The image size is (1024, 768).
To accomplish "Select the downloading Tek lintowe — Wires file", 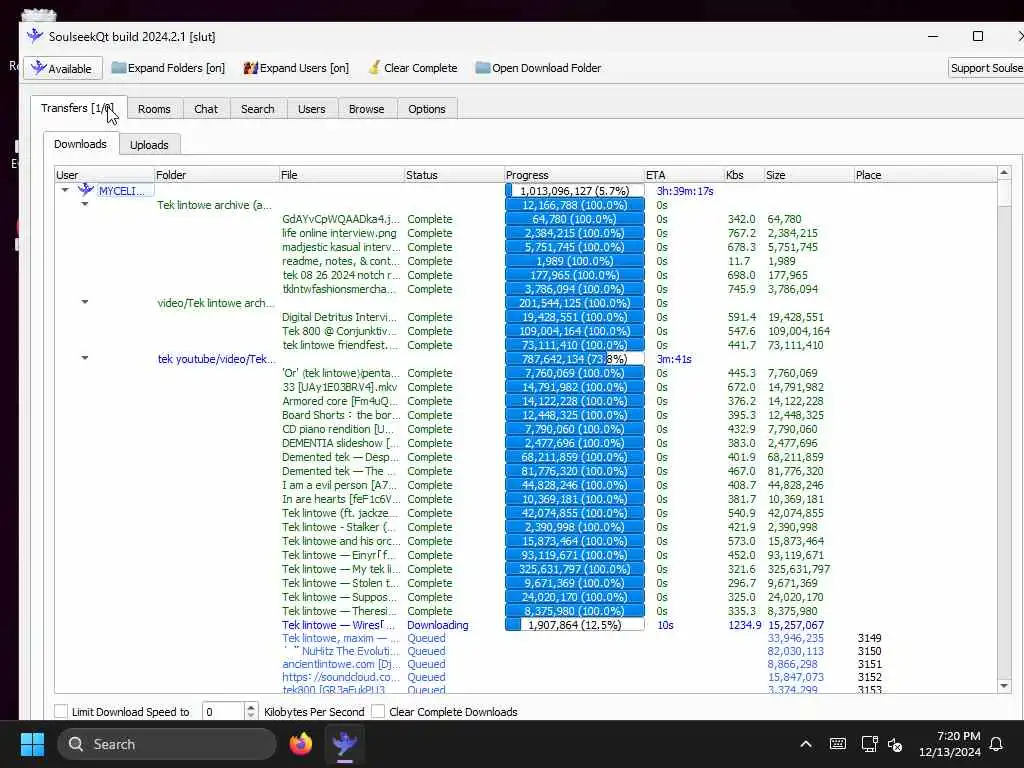I will click(x=338, y=625).
